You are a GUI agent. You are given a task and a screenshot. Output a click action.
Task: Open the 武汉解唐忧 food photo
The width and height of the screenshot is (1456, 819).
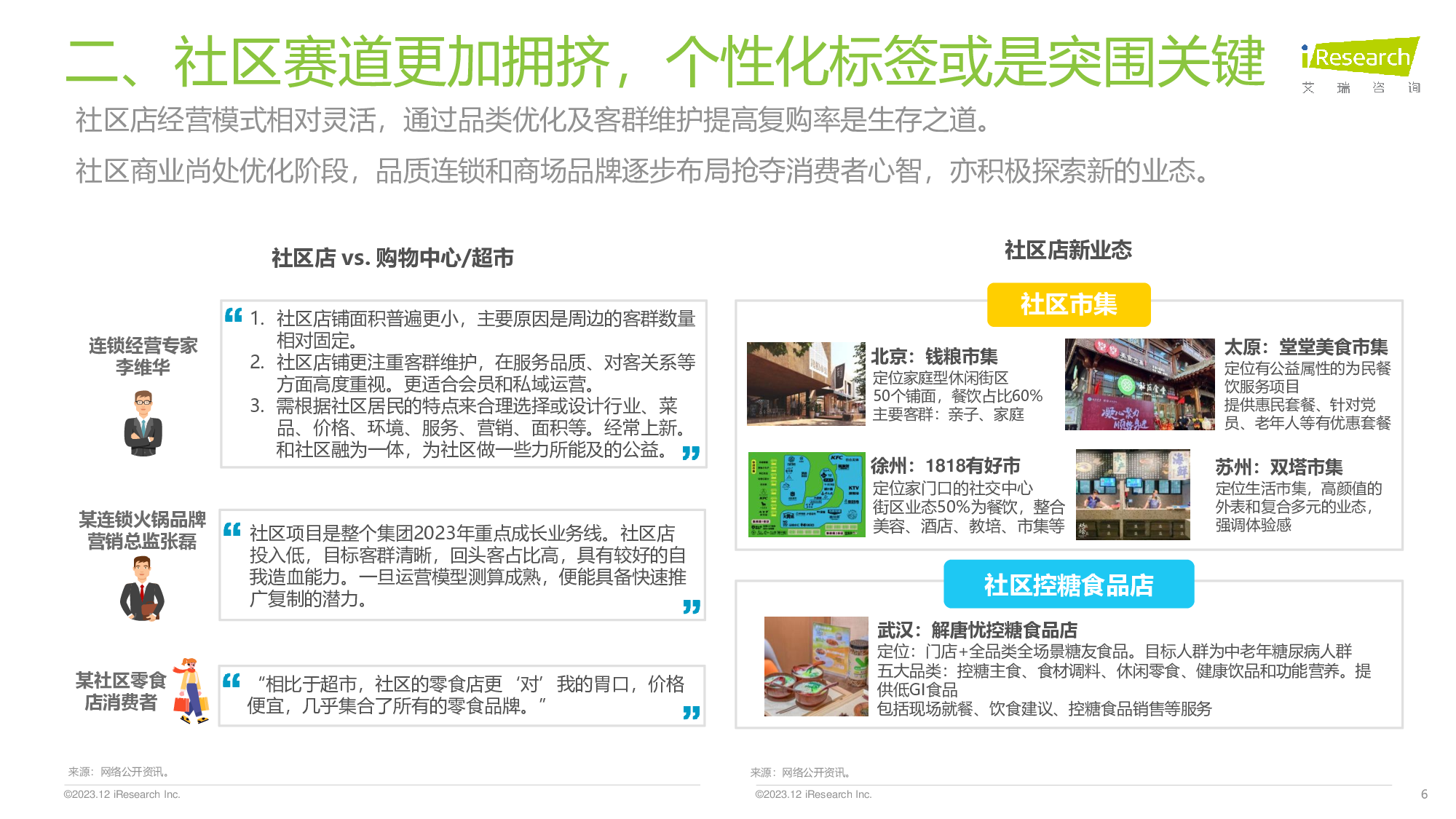816,666
